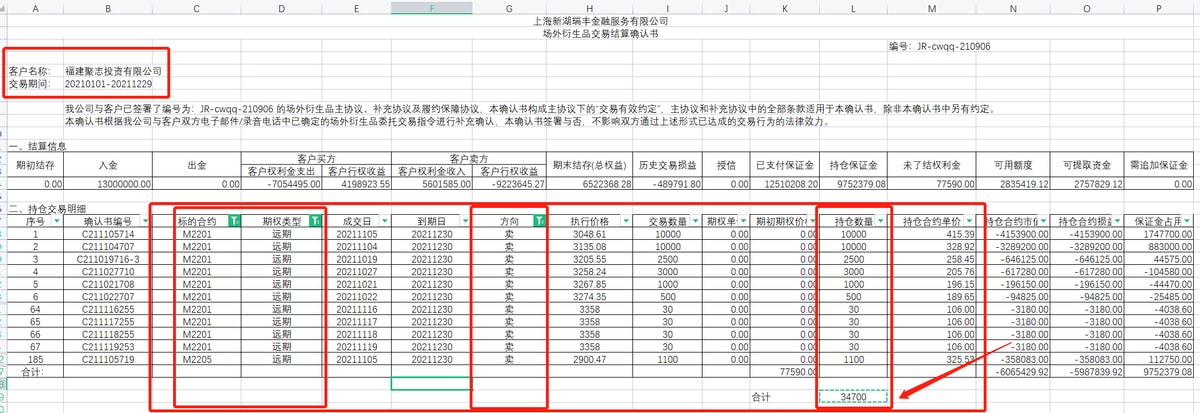Image resolution: width=1200 pixels, height=413 pixels.
Task: Open filter dropdown for 确认书编号 column
Action: 143,221
